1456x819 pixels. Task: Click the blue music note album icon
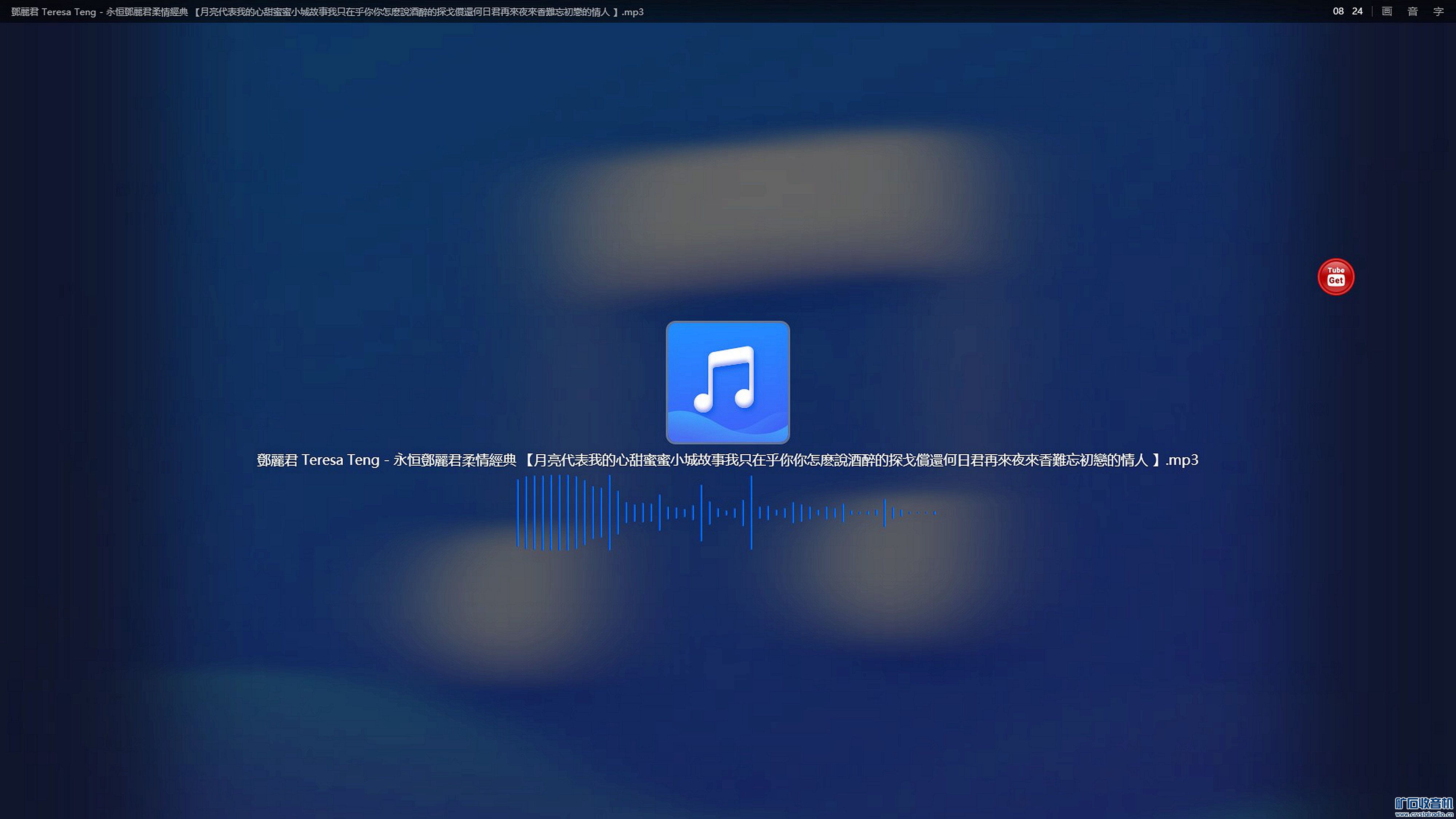tap(727, 383)
